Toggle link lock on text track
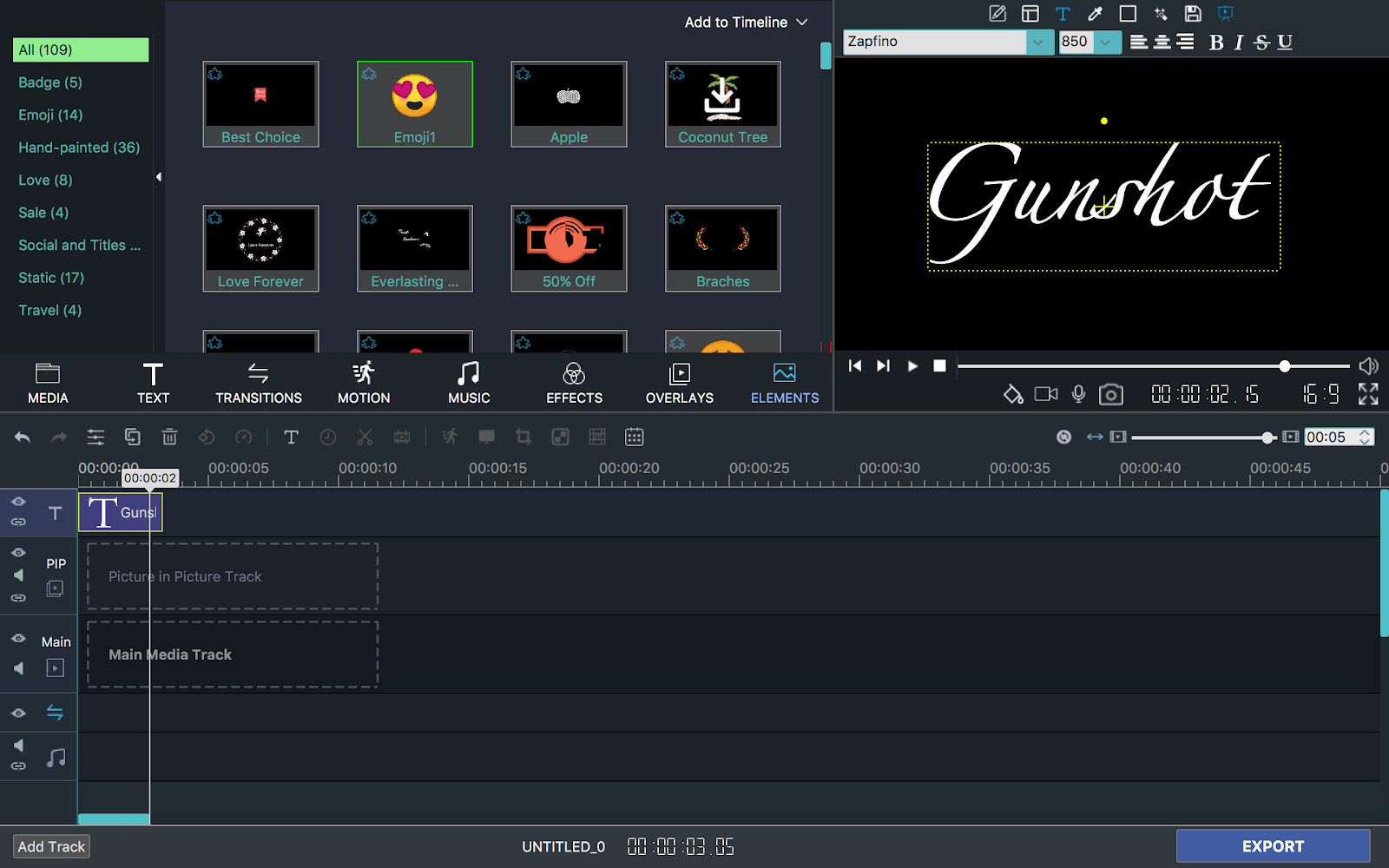The width and height of the screenshot is (1389, 868). click(x=18, y=522)
